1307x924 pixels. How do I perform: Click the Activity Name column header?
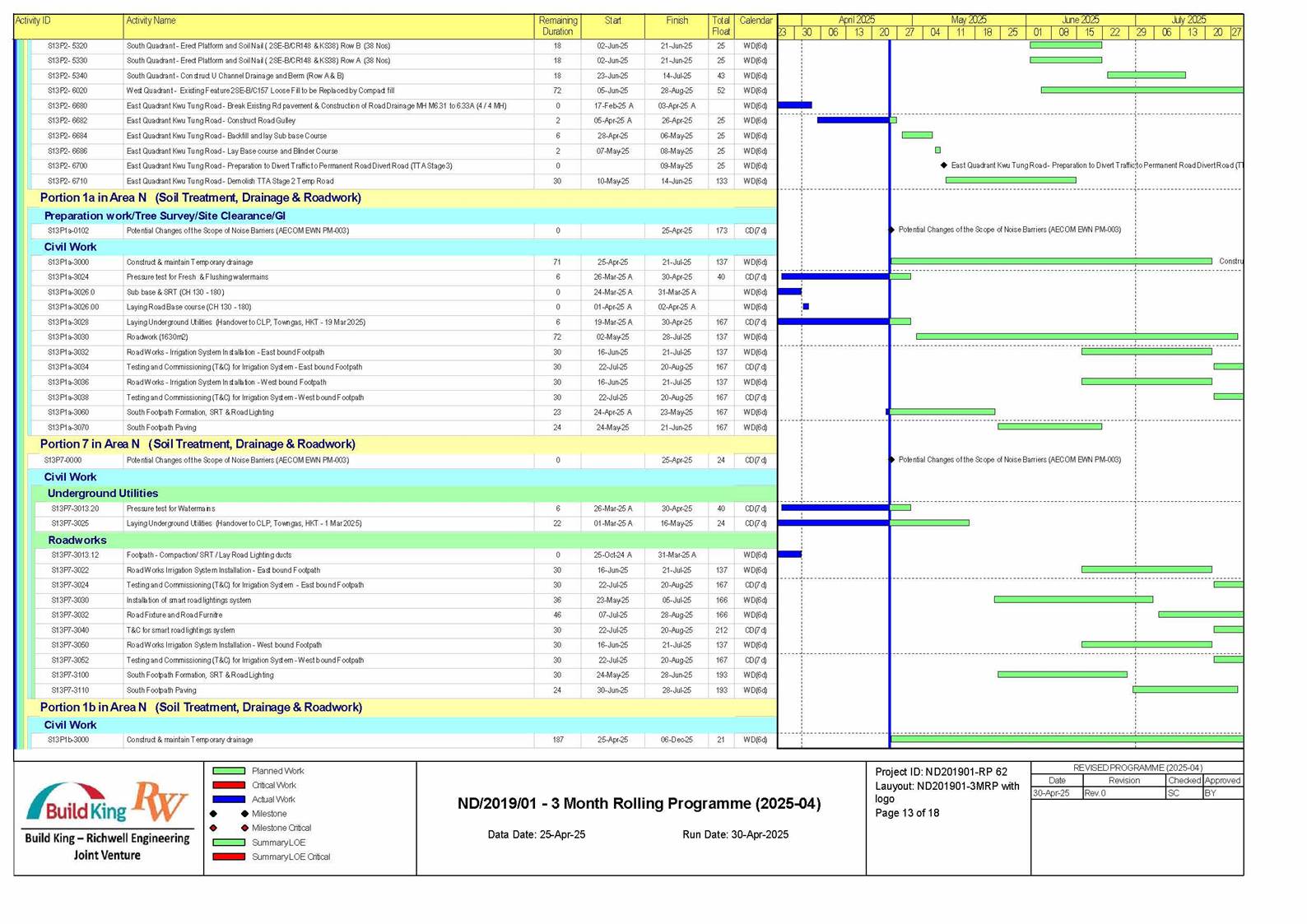point(328,26)
